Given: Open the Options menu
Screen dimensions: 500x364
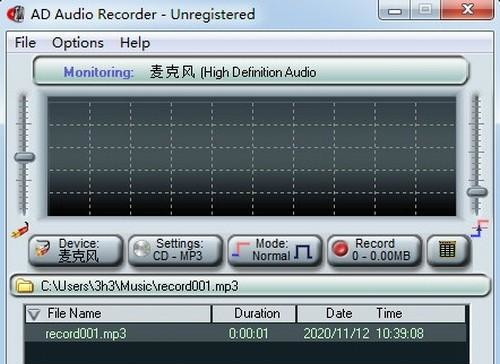Looking at the screenshot, I should (78, 43).
